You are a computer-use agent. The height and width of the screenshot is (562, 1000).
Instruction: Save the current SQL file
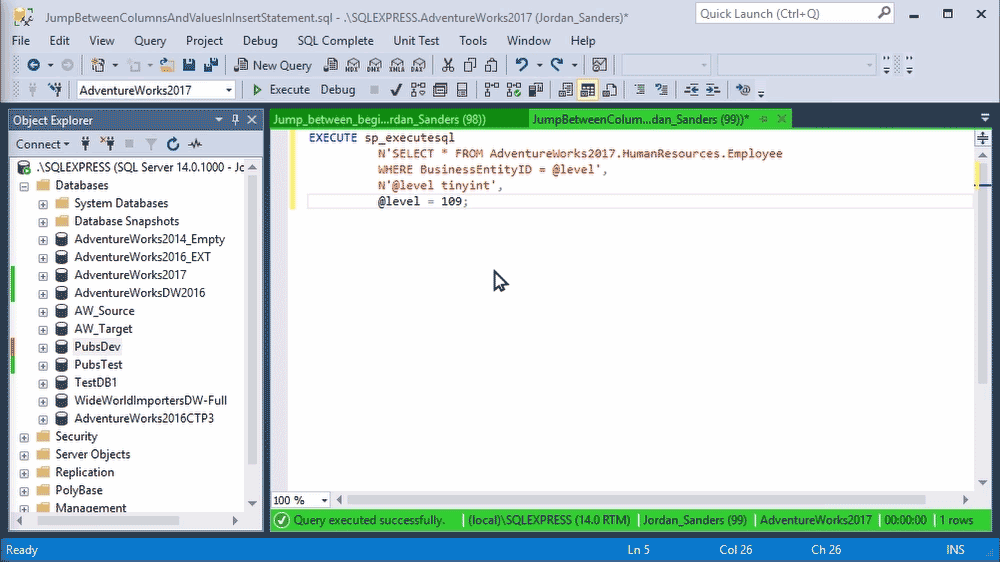click(189, 65)
